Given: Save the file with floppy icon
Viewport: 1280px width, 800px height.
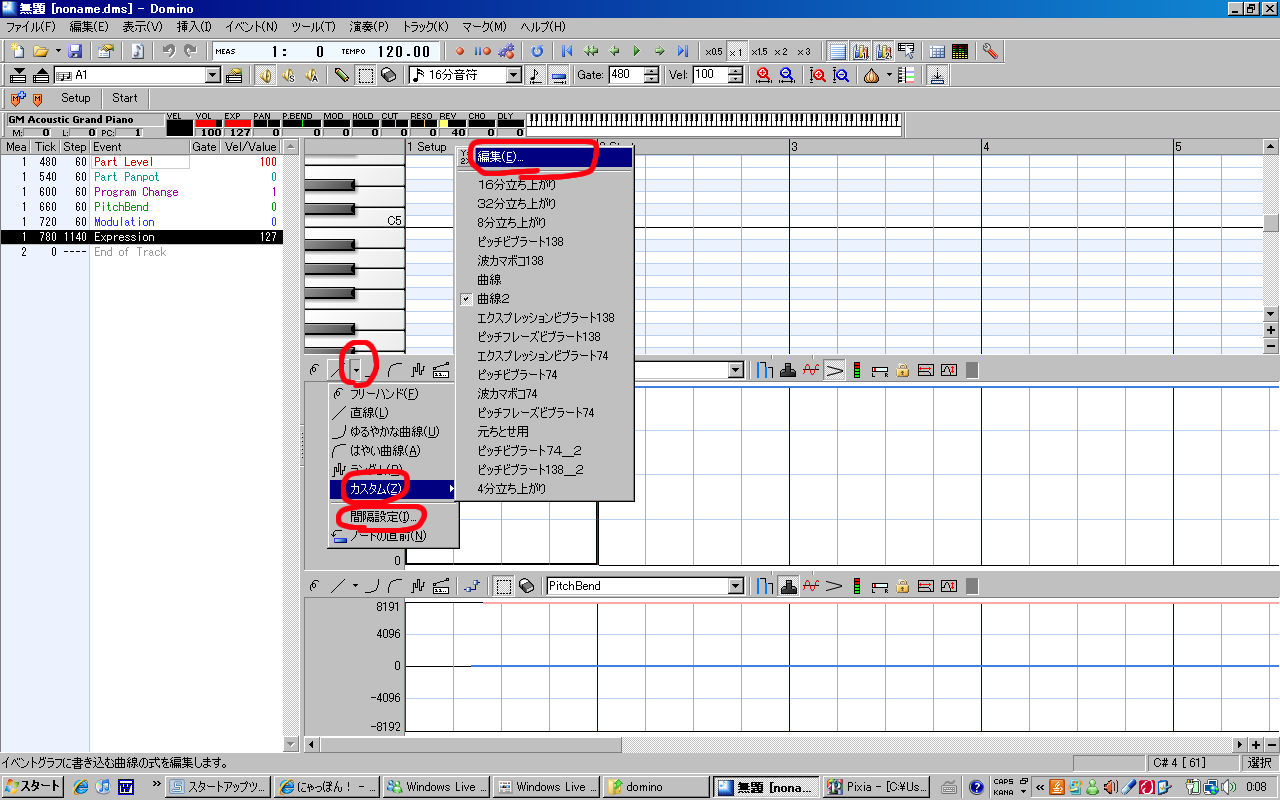Looking at the screenshot, I should click(x=75, y=51).
